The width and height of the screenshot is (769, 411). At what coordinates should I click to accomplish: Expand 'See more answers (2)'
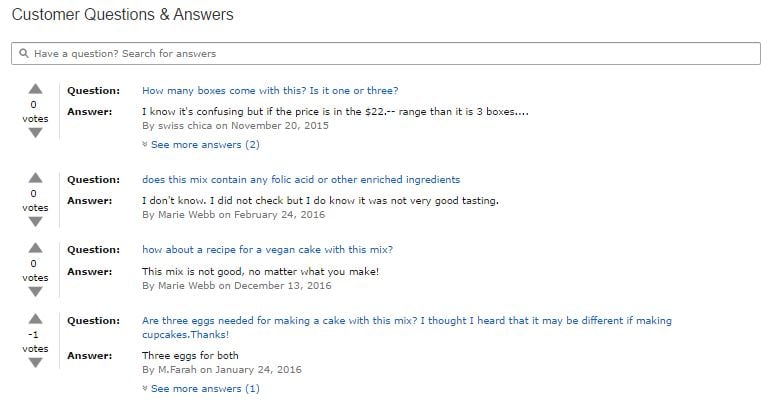205,145
